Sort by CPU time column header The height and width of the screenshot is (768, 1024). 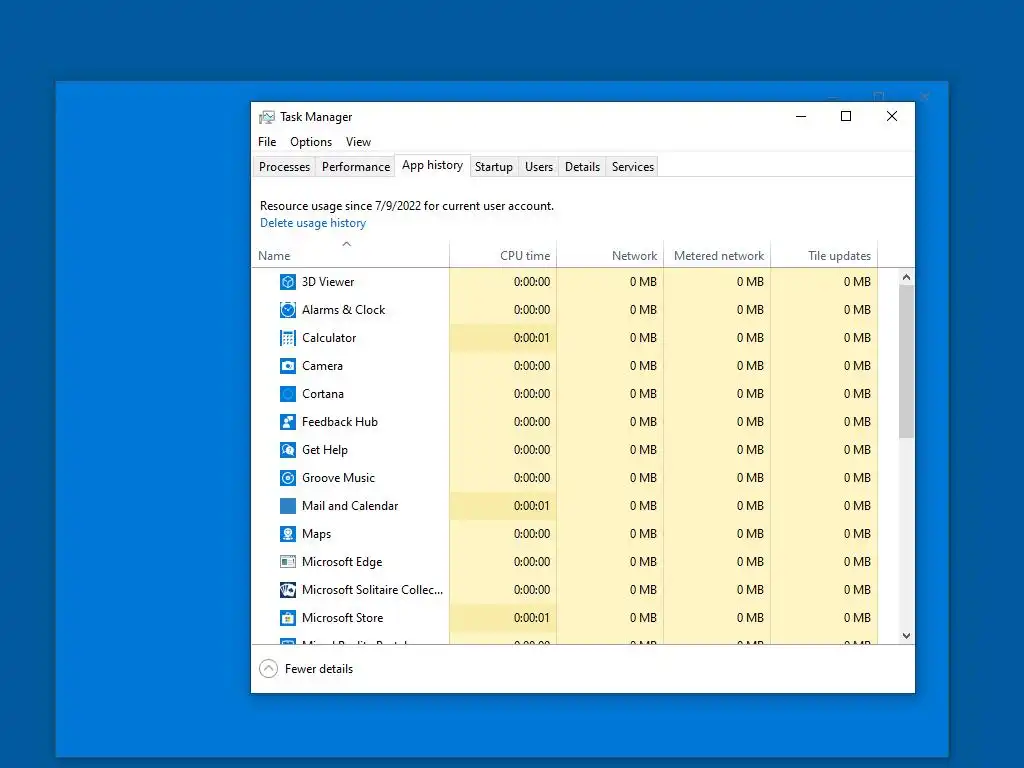point(503,256)
